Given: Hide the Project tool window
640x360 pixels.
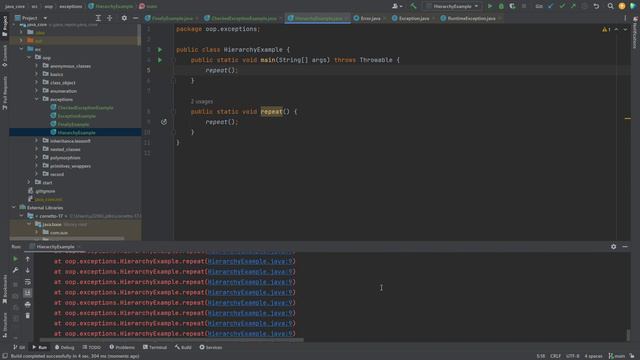Looking at the screenshot, I should [136, 18].
